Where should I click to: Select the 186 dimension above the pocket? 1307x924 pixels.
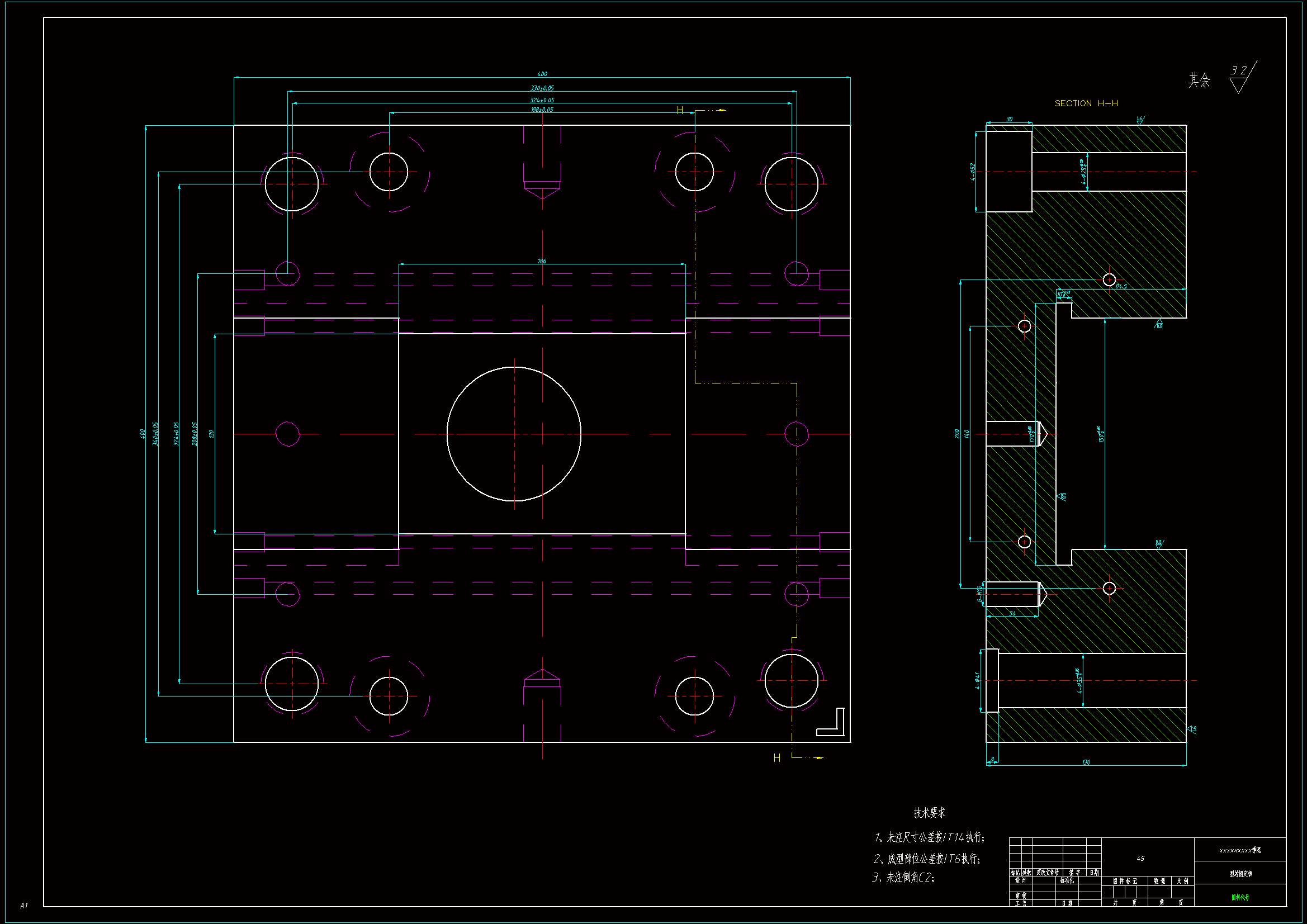[542, 260]
